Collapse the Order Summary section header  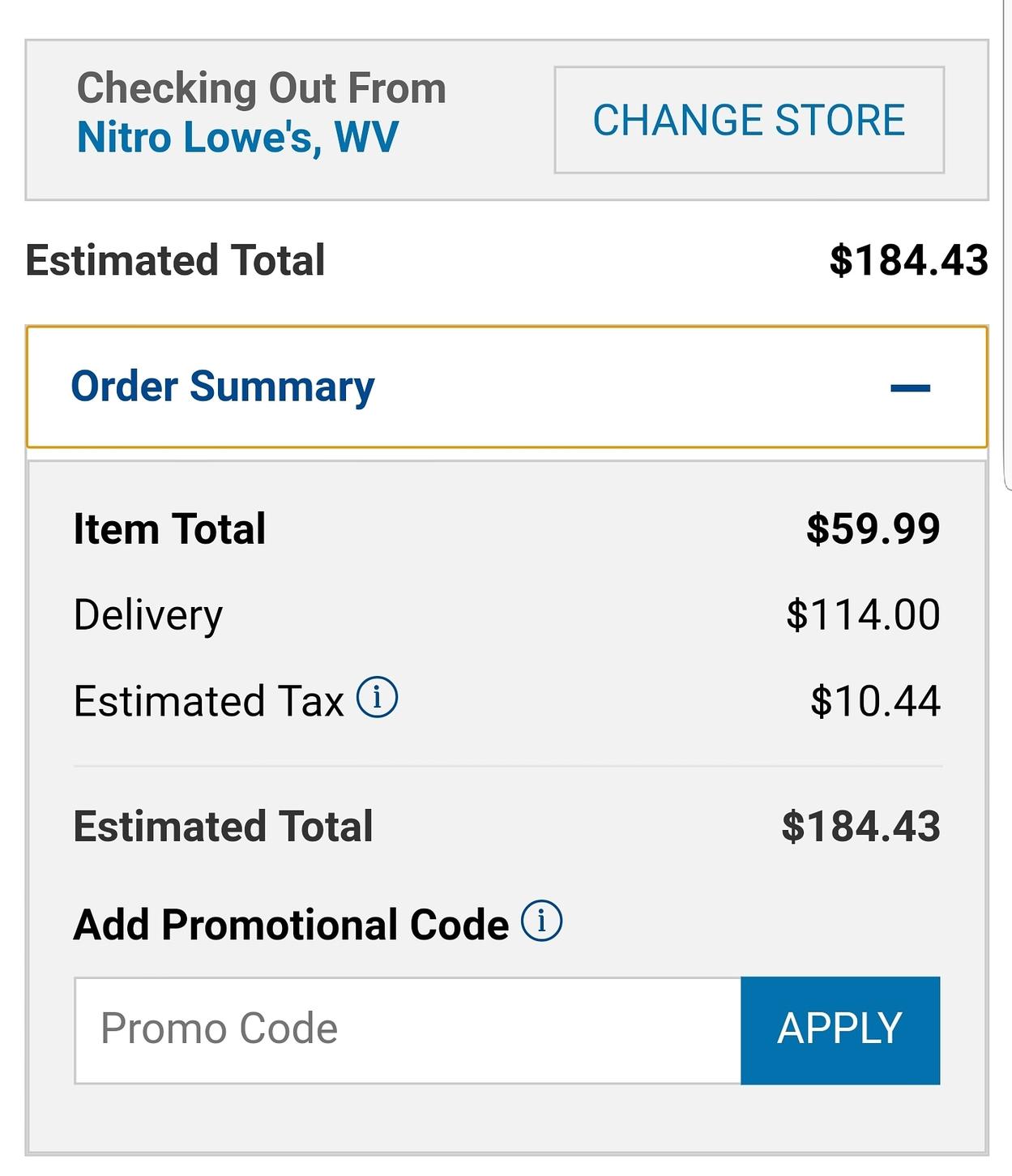[506, 387]
